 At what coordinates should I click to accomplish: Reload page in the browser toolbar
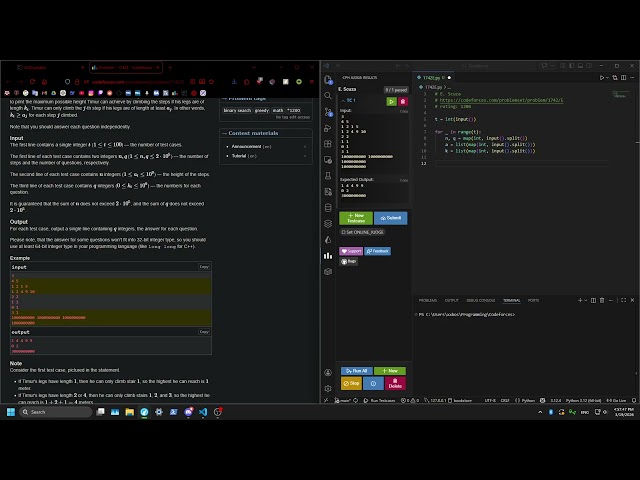click(33, 82)
